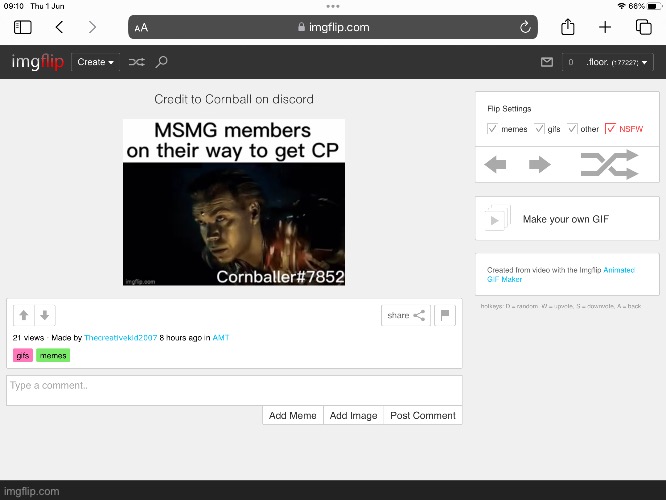Viewport: 666px width, 500px height.
Task: Click the header shuffle random icon
Action: pos(137,62)
